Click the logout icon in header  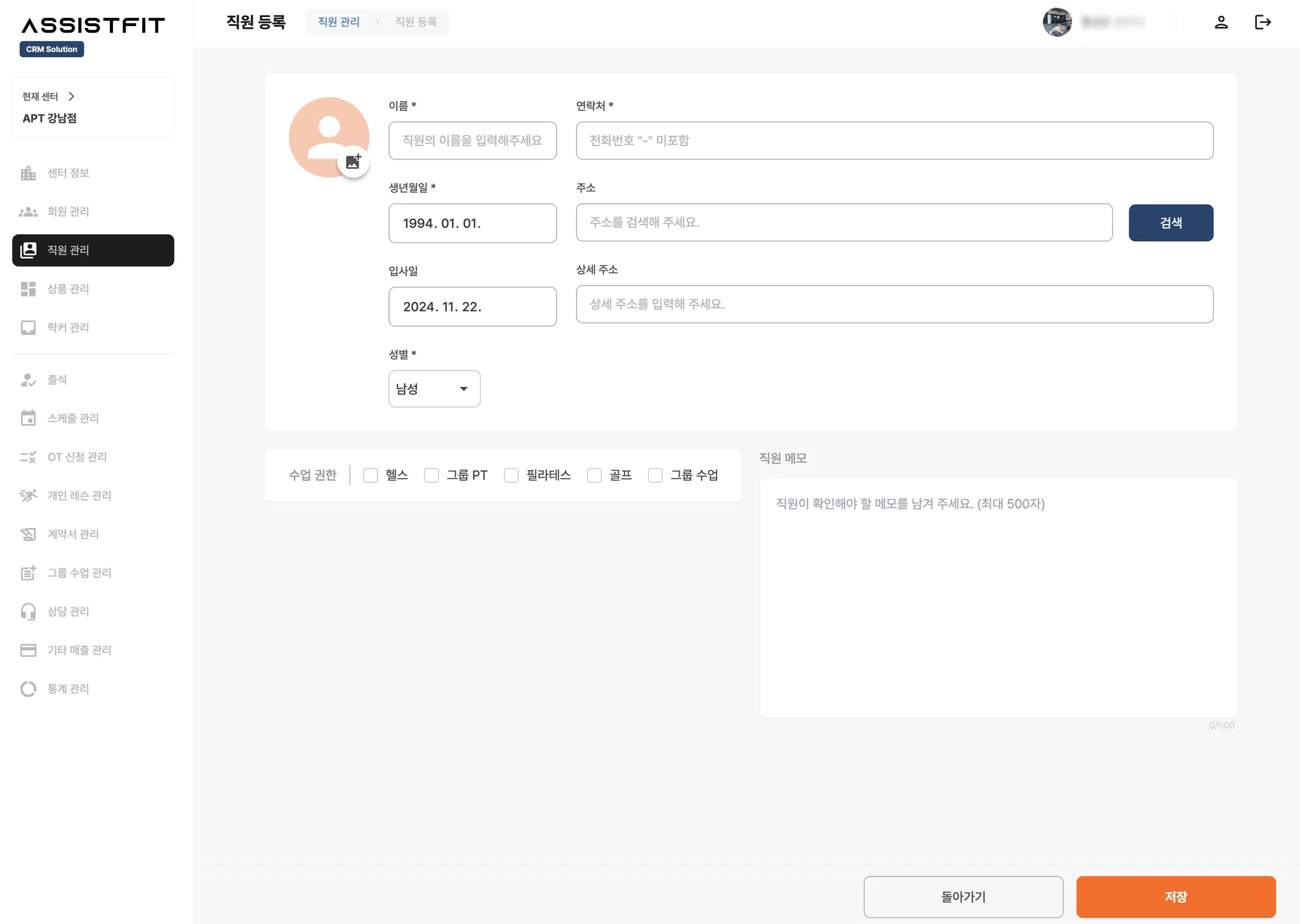(1263, 23)
